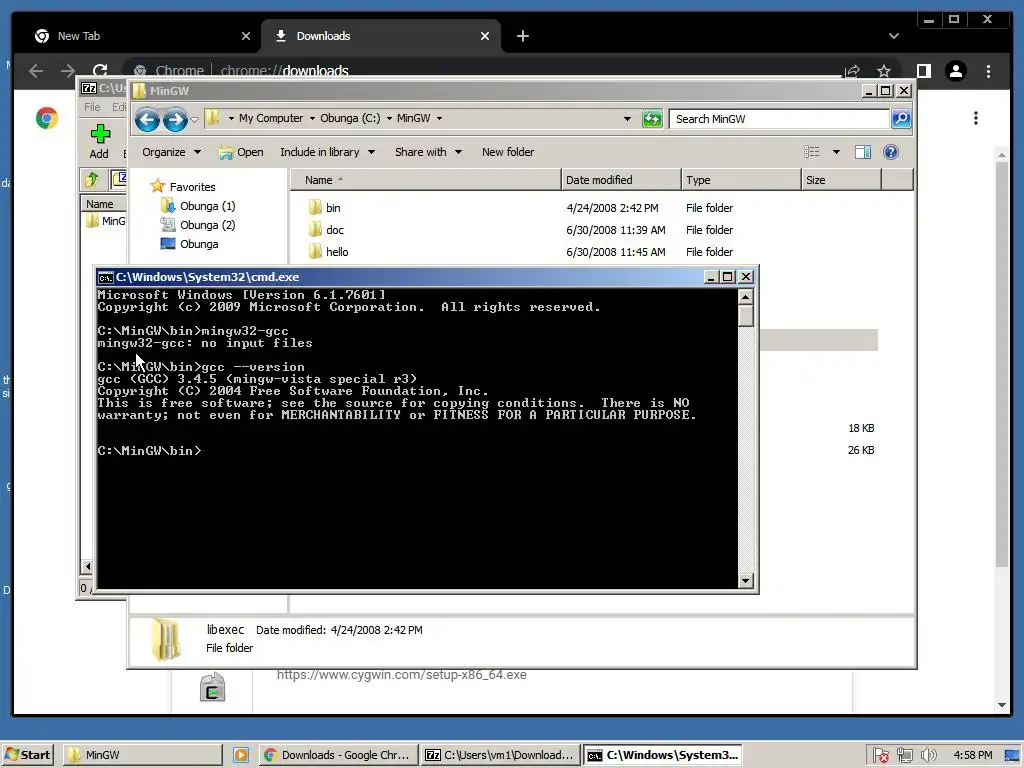Click the search magnifier in Explorer
The width and height of the screenshot is (1024, 768).
[x=901, y=119]
